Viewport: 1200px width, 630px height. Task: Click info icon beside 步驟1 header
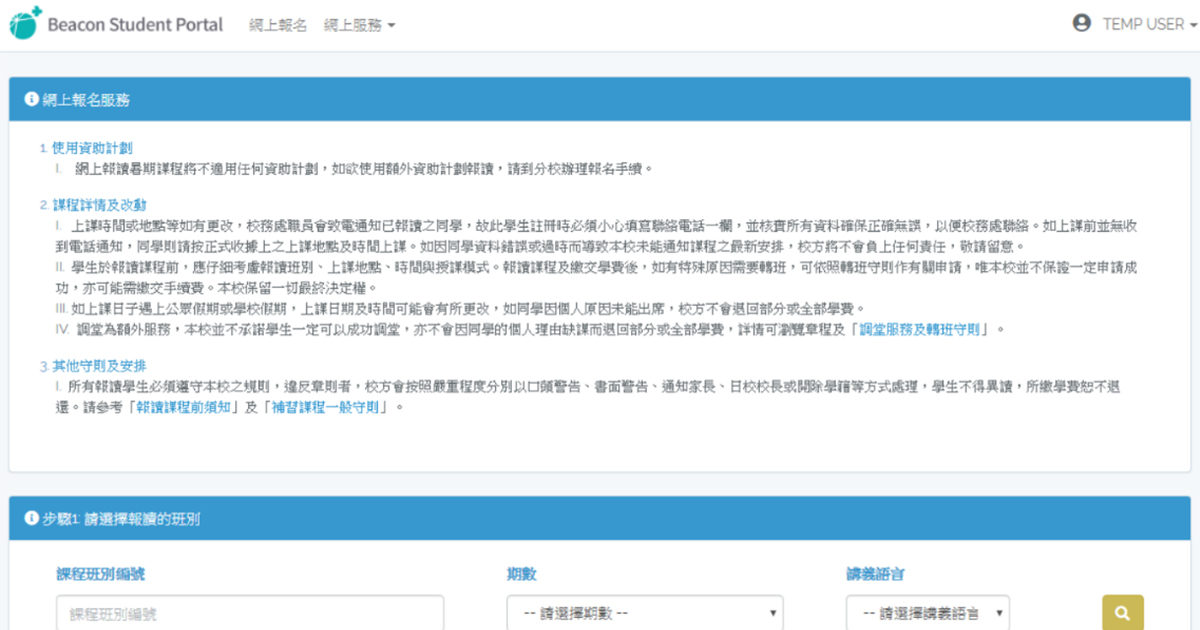(x=32, y=517)
